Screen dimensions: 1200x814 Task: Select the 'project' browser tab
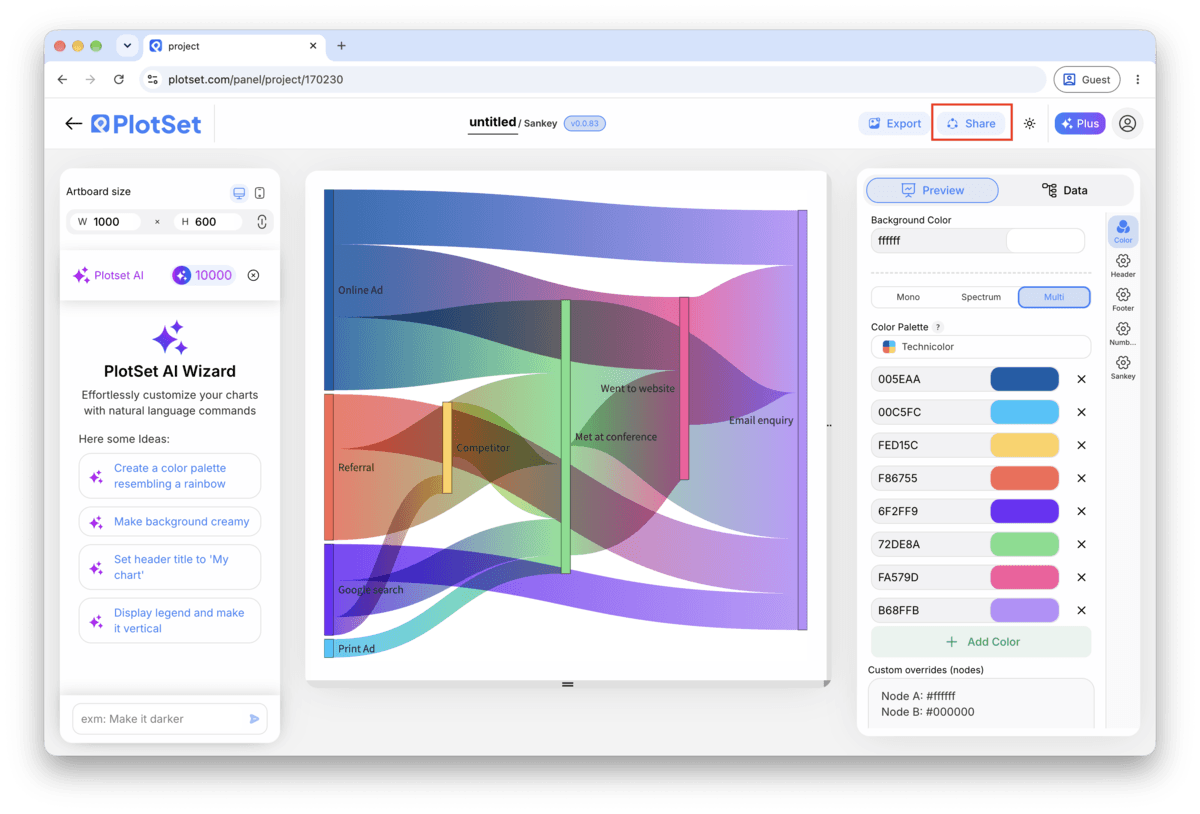[x=234, y=46]
